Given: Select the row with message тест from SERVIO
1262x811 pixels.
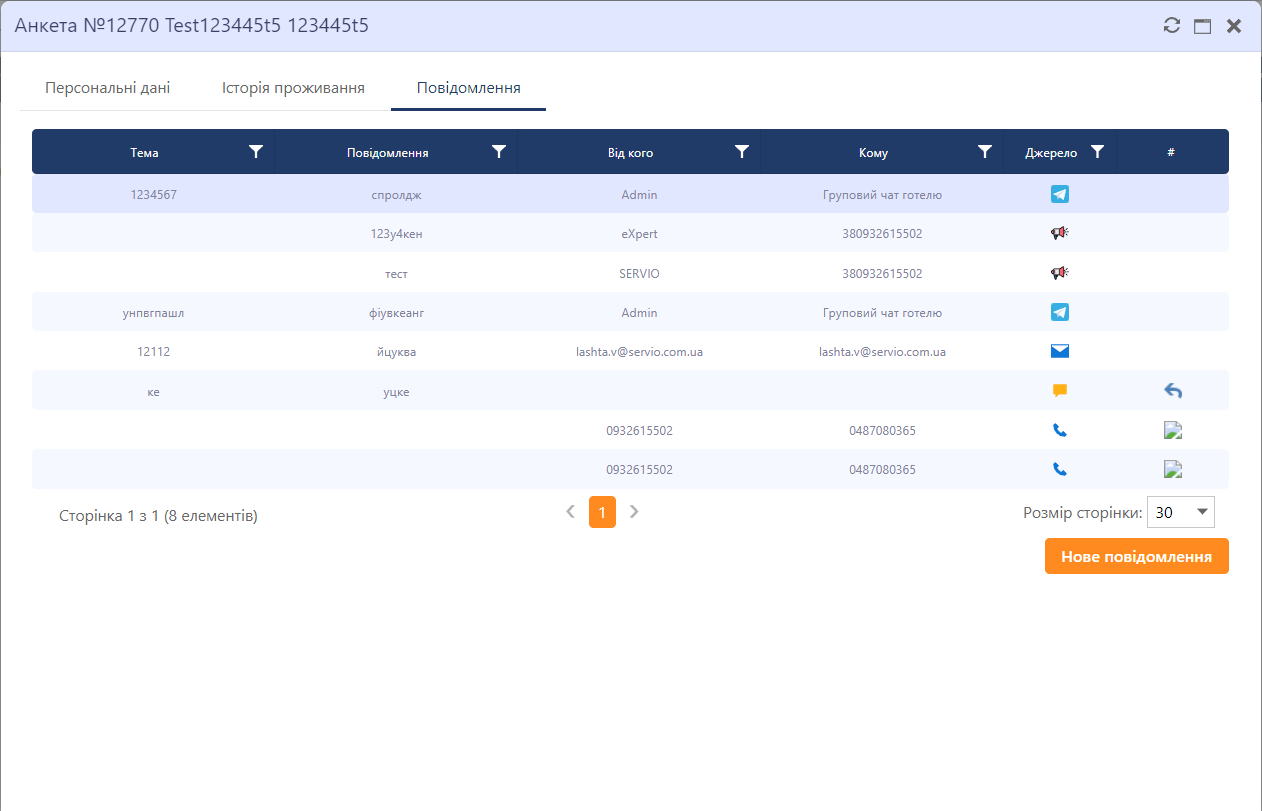Looking at the screenshot, I should click(x=396, y=273).
